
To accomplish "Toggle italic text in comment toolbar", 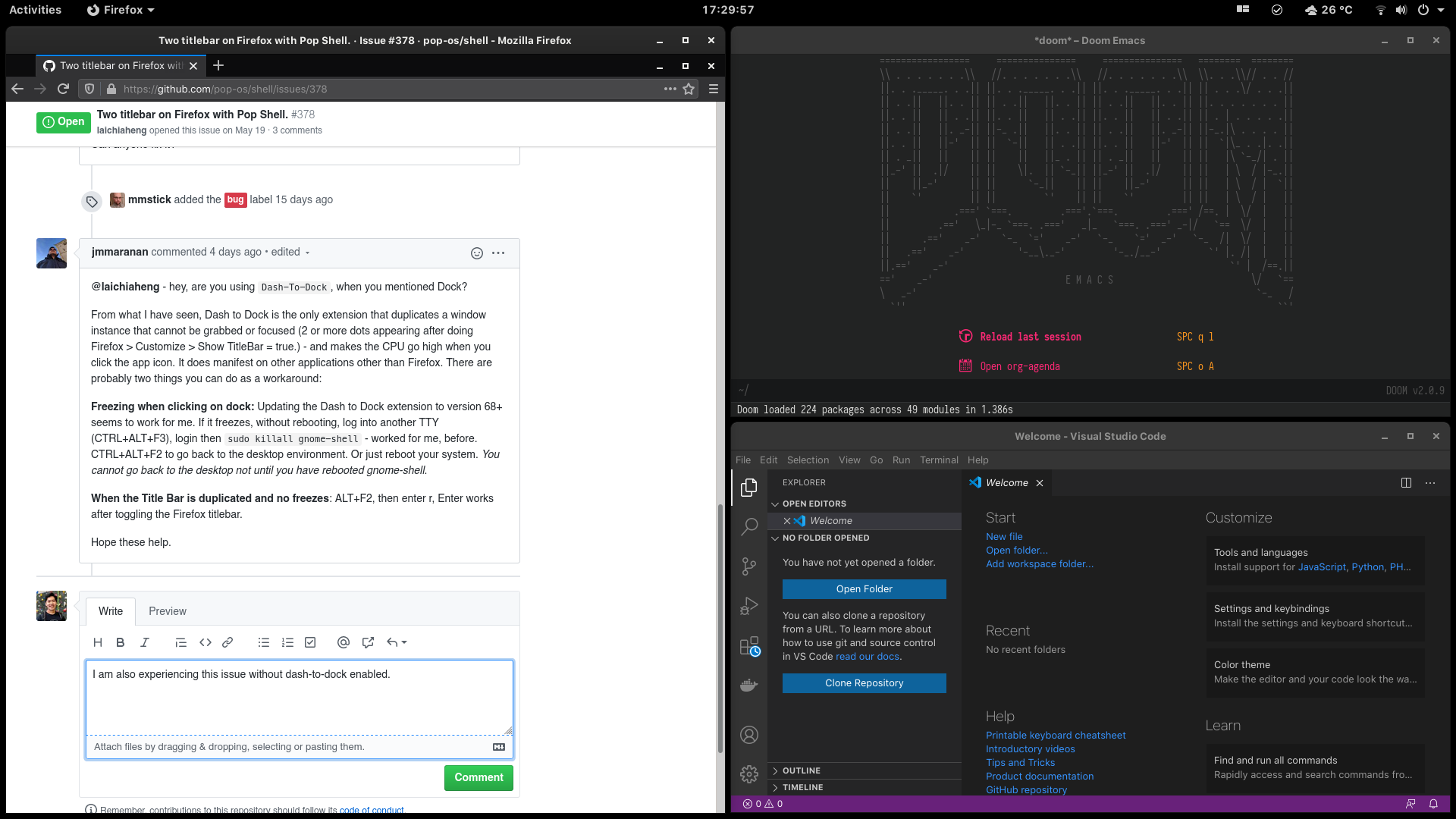I will pyautogui.click(x=144, y=642).
